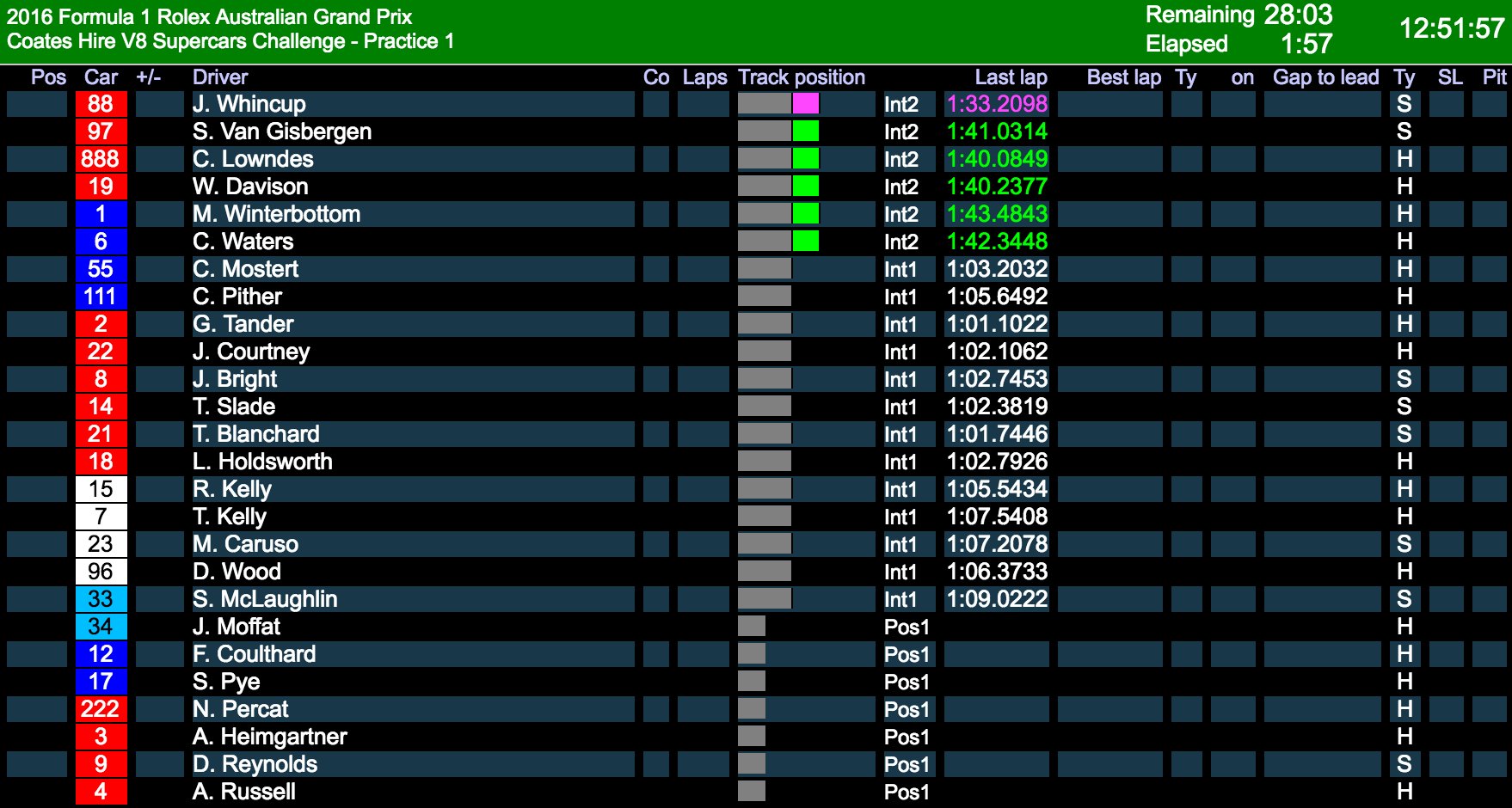
Task: Click the grey track position bar for D. Reynolds
Action: pyautogui.click(x=752, y=764)
